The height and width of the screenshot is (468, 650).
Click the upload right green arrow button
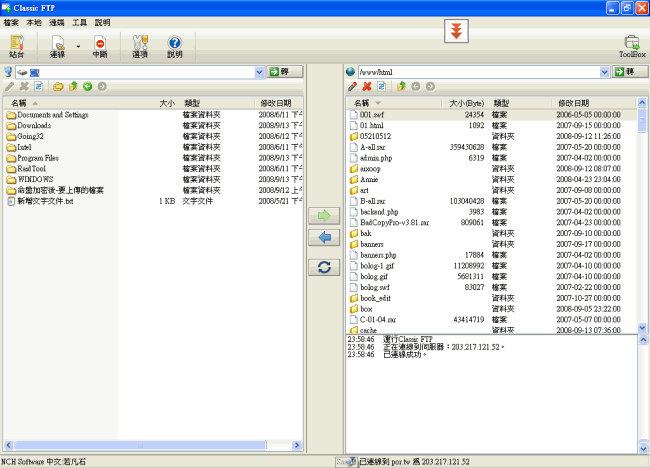click(x=323, y=215)
